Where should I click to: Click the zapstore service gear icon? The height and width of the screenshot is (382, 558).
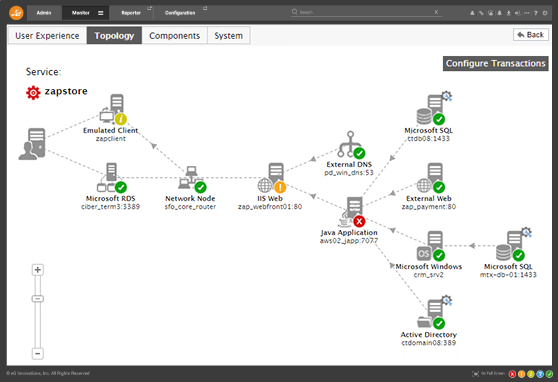33,93
